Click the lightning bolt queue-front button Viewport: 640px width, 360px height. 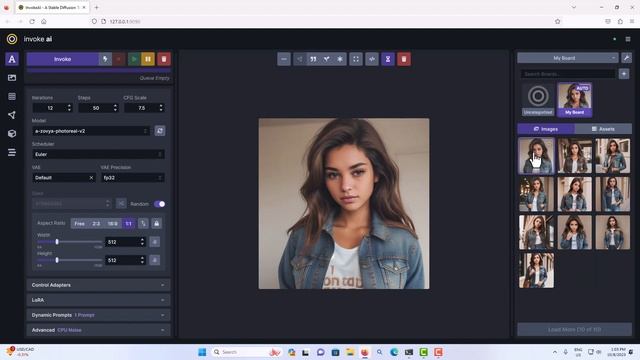click(x=105, y=59)
